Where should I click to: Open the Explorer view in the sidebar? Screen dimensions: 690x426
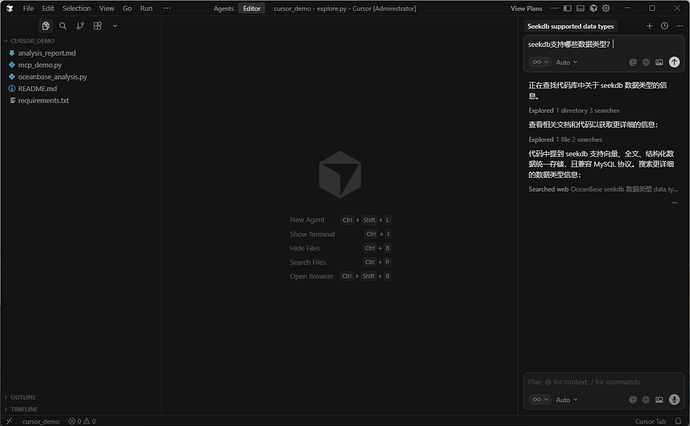click(46, 26)
